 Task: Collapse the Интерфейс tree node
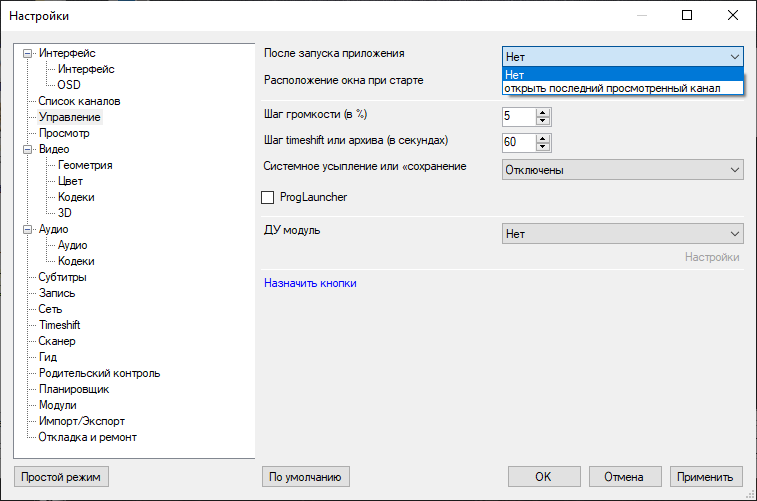pyautogui.click(x=28, y=54)
